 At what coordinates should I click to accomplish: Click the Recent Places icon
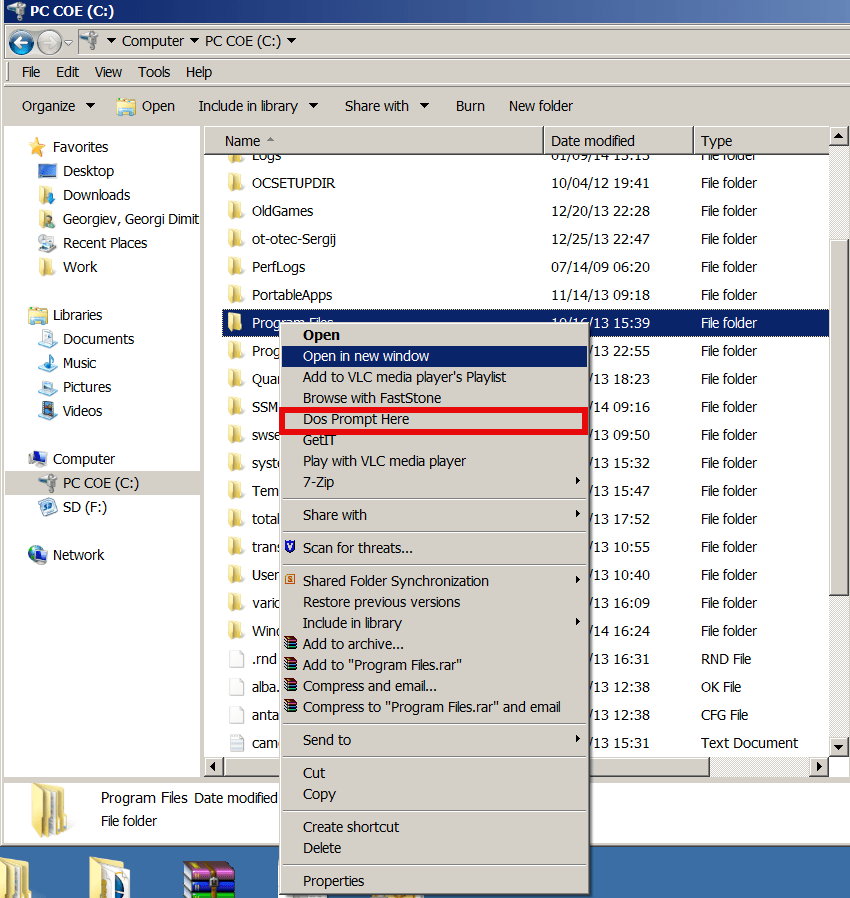(x=47, y=243)
